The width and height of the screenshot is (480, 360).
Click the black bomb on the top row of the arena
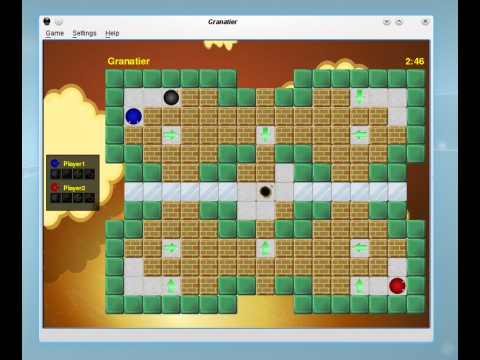[x=171, y=97]
